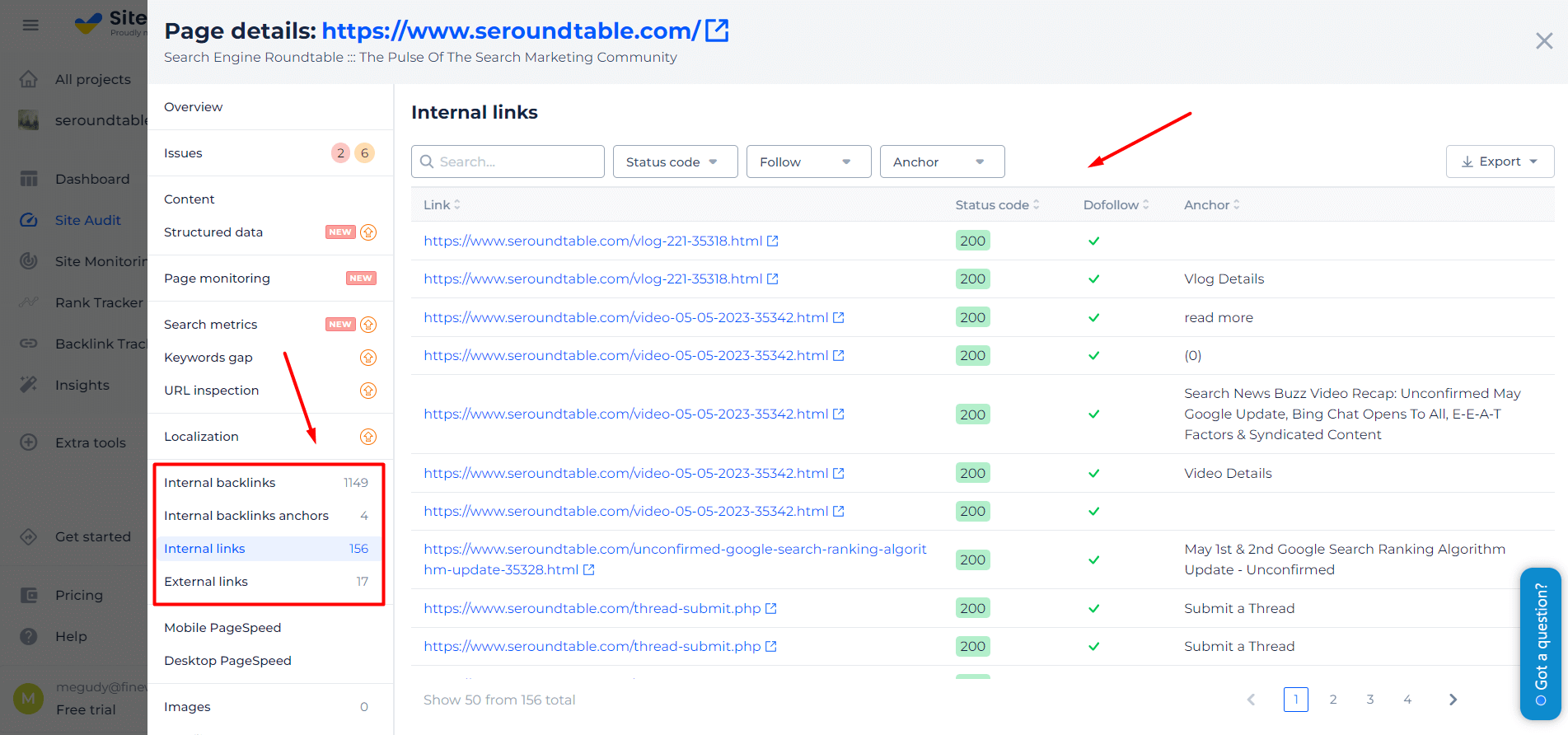The width and height of the screenshot is (1568, 735).
Task: Click the seroundtable project thumbnail
Action: 29,120
